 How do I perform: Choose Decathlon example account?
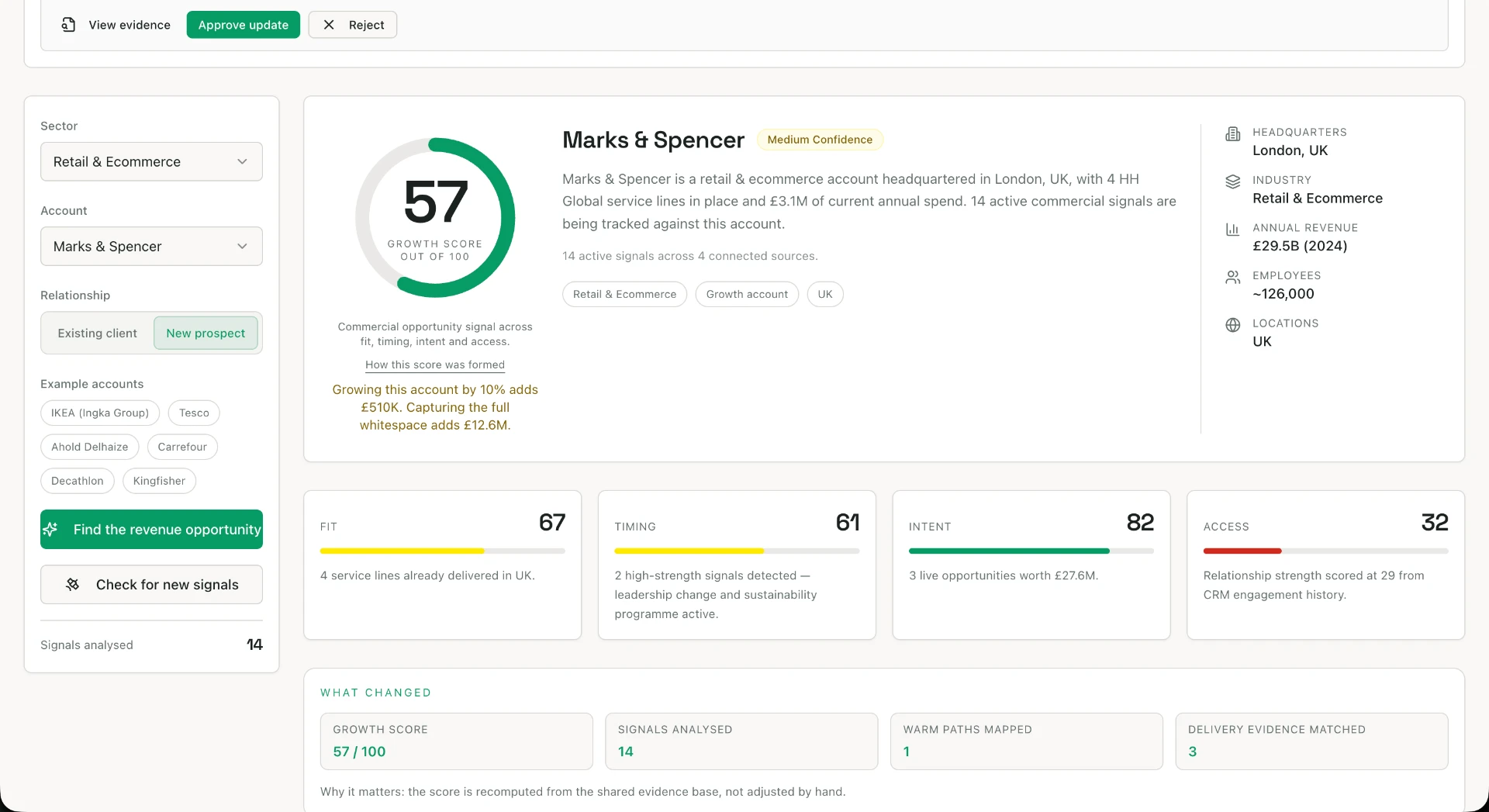[78, 481]
